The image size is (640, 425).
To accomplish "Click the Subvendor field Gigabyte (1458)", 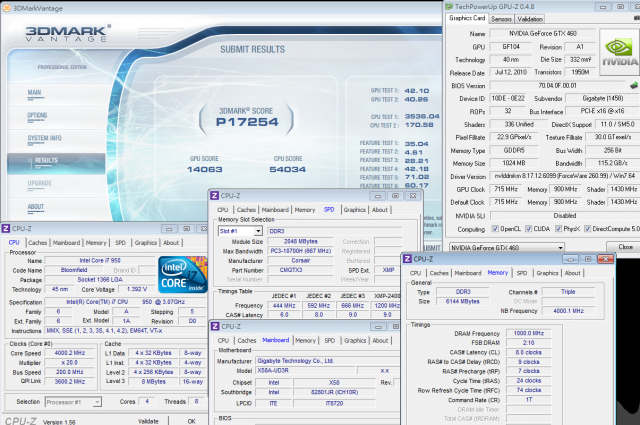I will (602, 98).
